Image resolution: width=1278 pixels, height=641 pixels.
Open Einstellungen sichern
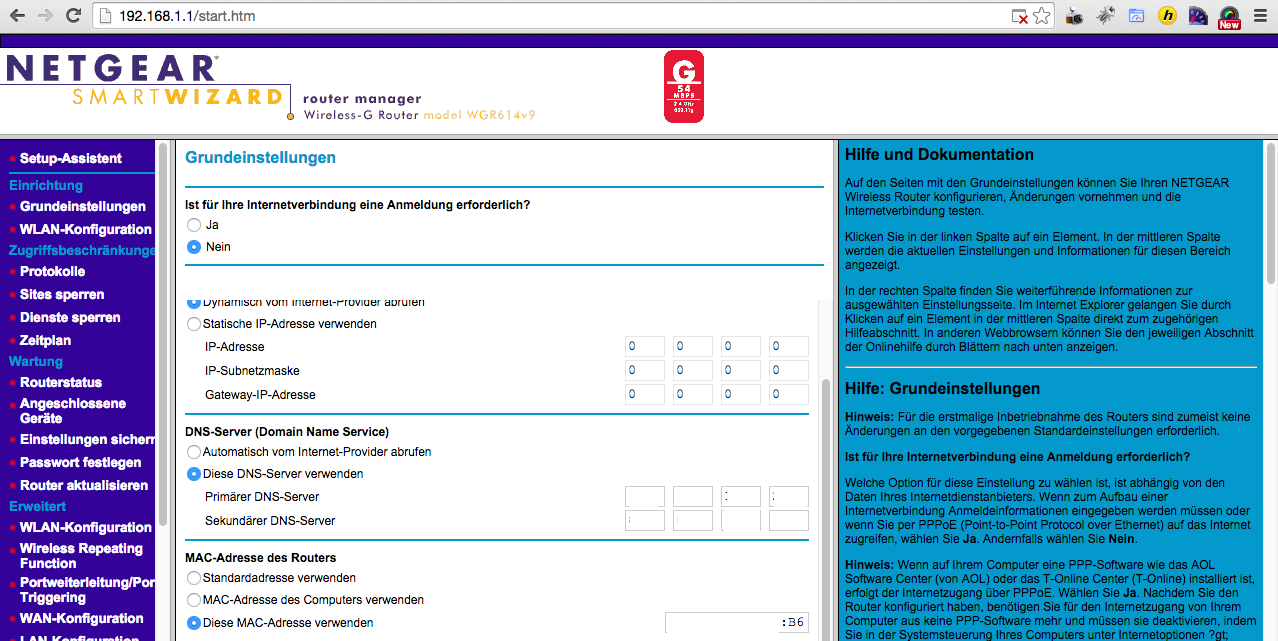pyautogui.click(x=88, y=439)
